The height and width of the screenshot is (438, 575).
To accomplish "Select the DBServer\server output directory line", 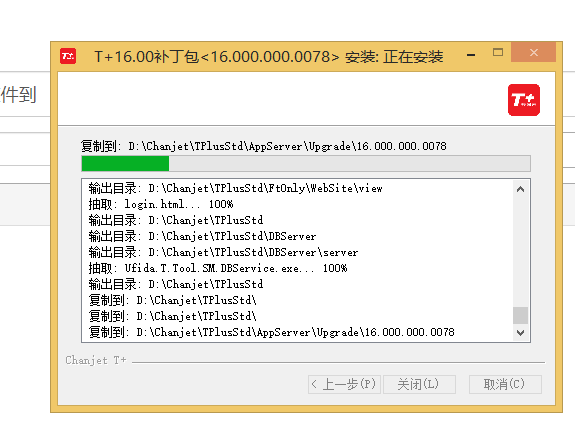I will click(223, 252).
